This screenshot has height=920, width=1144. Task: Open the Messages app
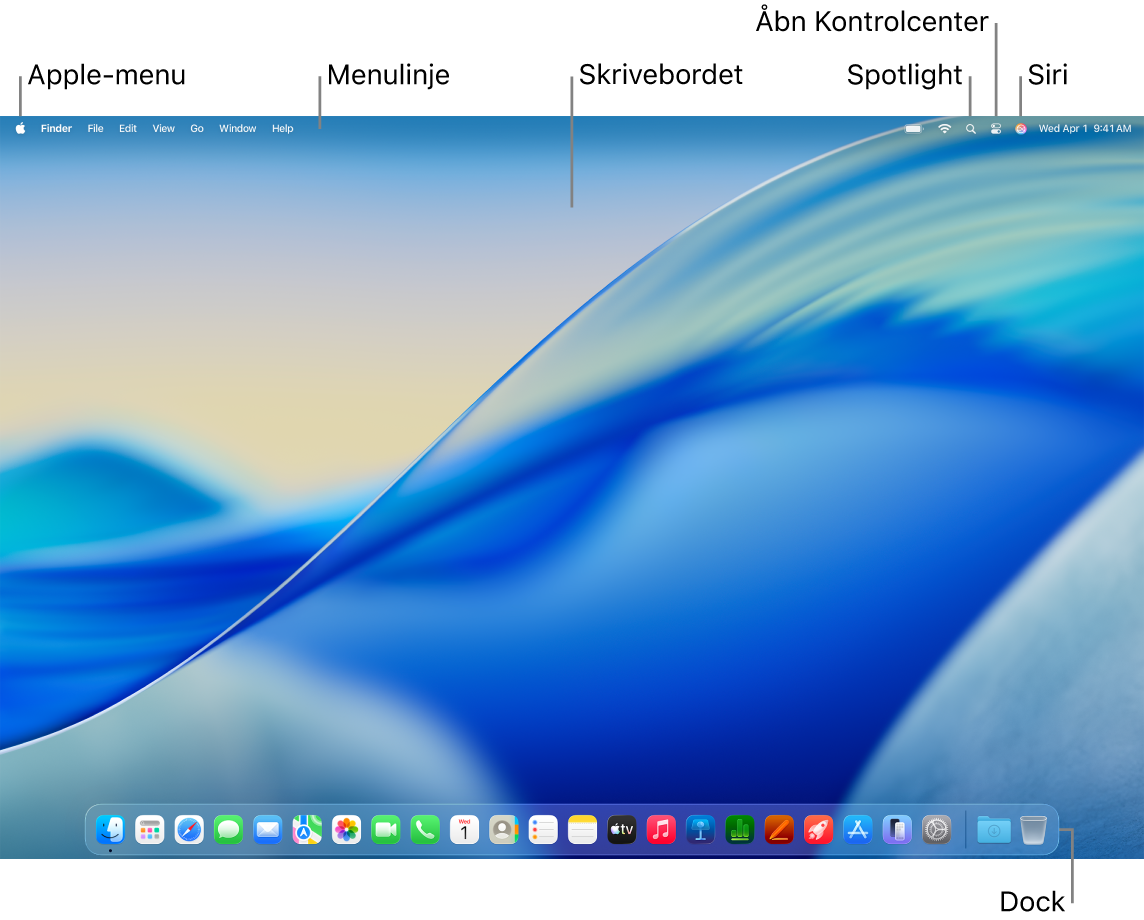228,829
